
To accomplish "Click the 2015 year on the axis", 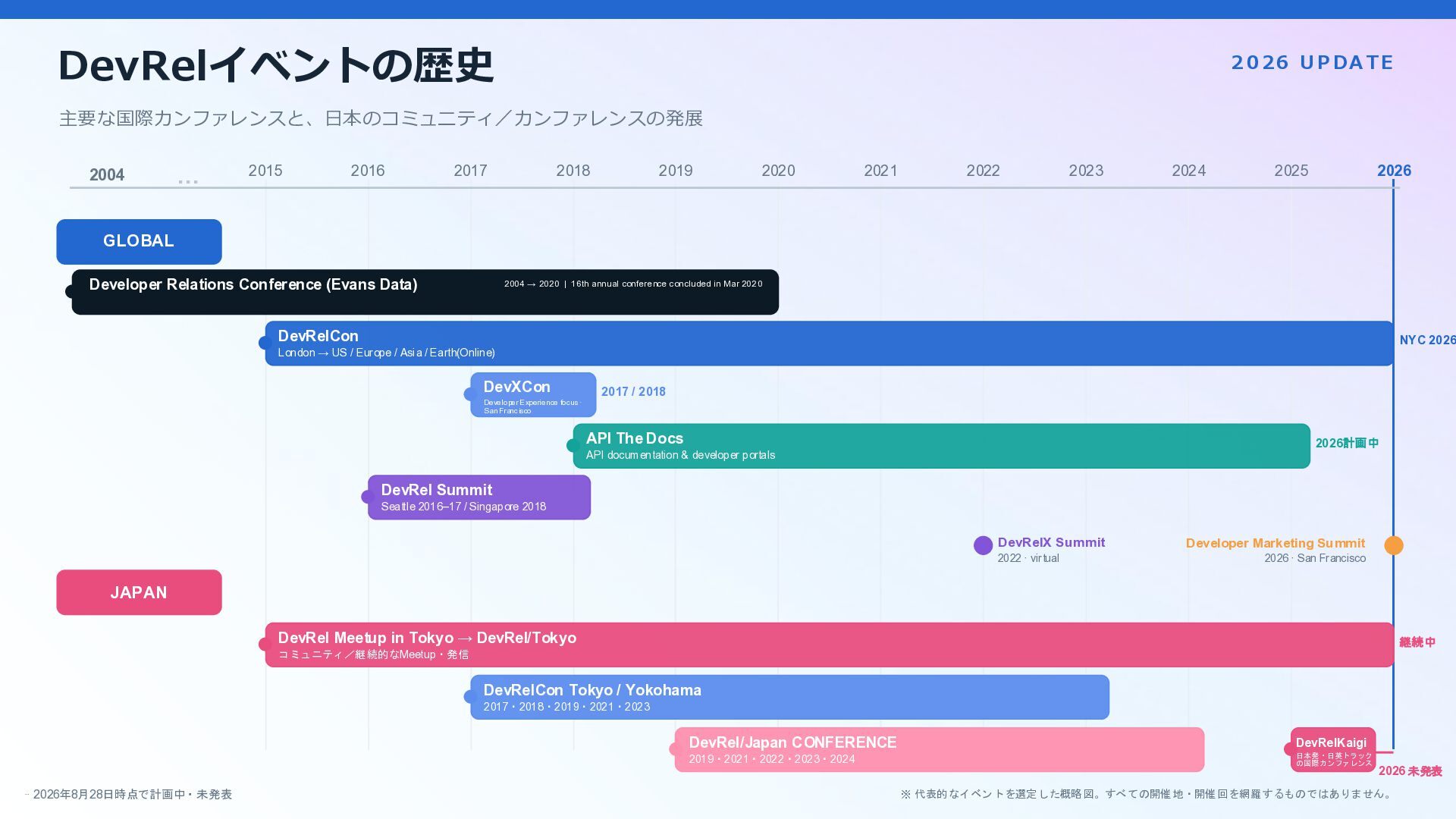I will (x=265, y=171).
